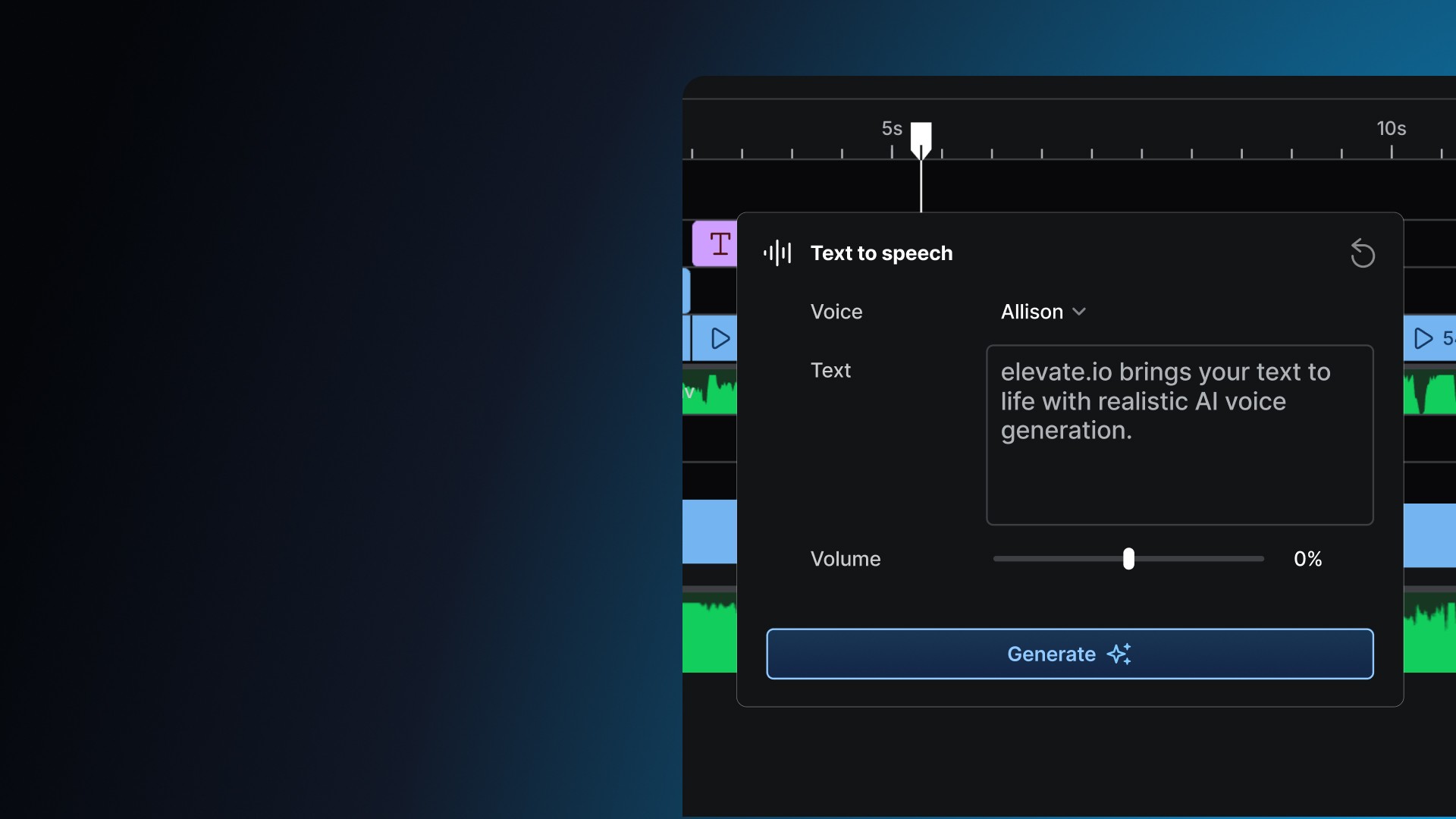Screen dimensions: 1456x819
Task: Click the sparkle icon on Generate button
Action: coord(1119,654)
